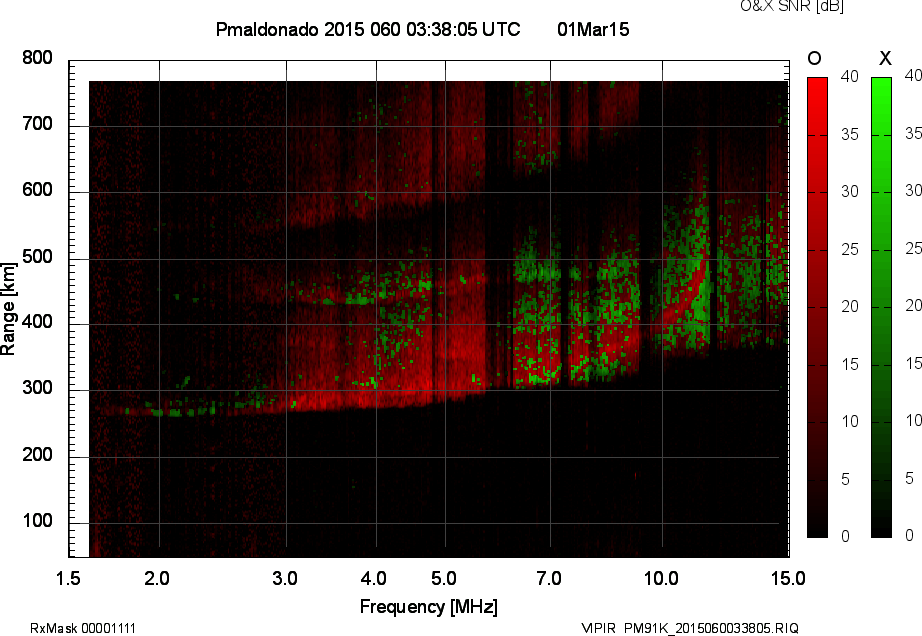
Task: Click the O colorbar value 30
Action: coord(850,192)
